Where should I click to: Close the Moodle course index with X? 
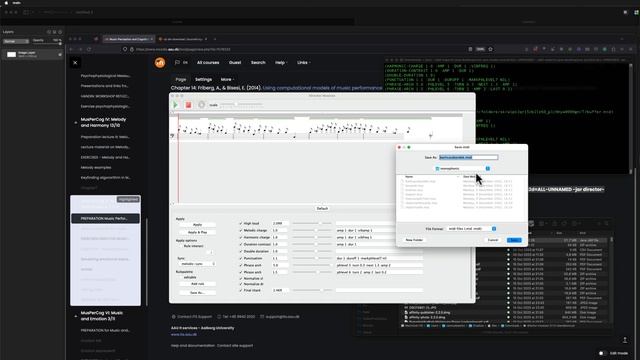[75, 62]
